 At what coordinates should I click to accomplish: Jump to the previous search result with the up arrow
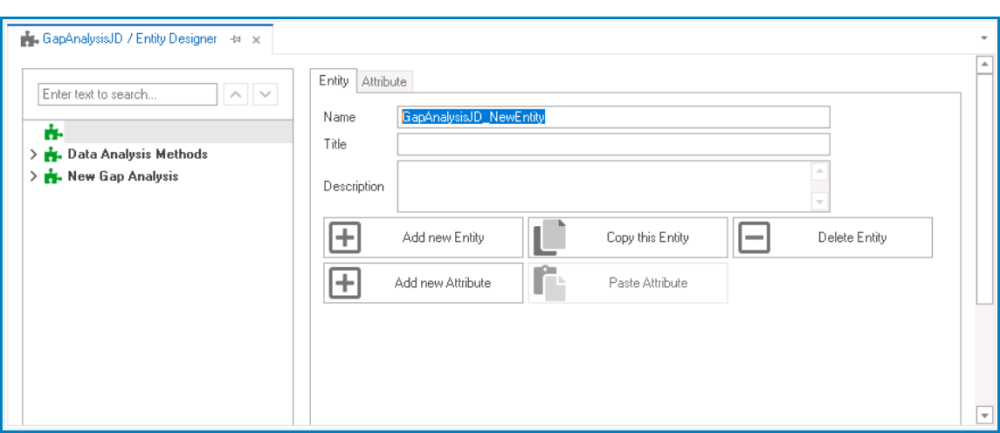click(x=235, y=94)
